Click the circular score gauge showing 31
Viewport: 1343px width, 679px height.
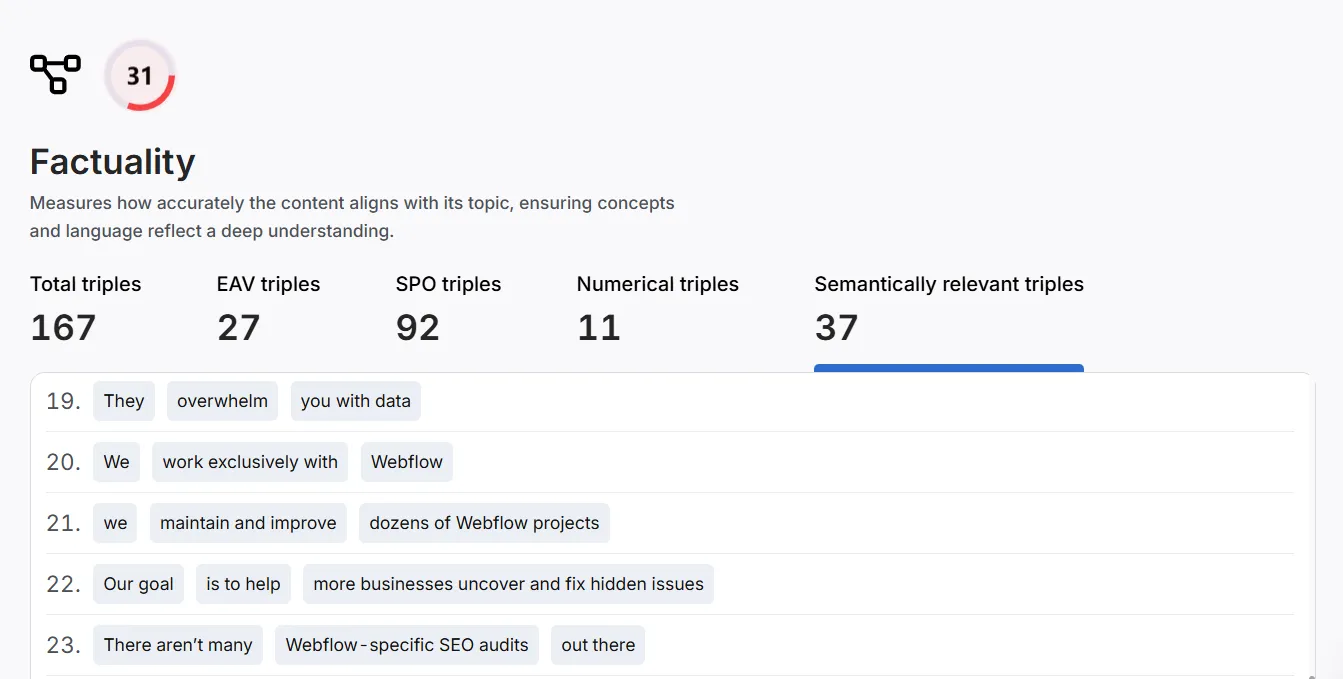coord(140,75)
